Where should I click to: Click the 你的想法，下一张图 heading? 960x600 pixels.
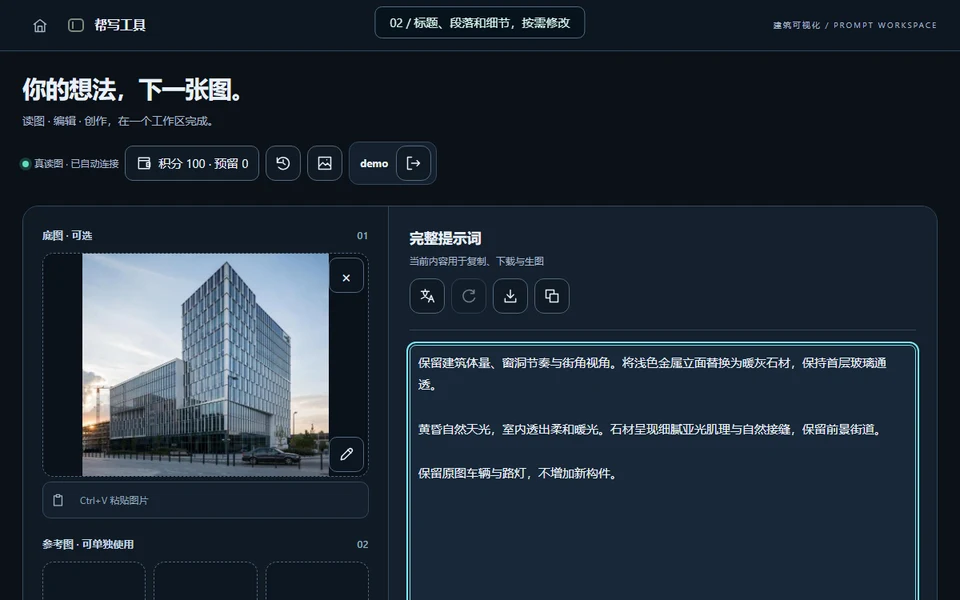coord(133,89)
